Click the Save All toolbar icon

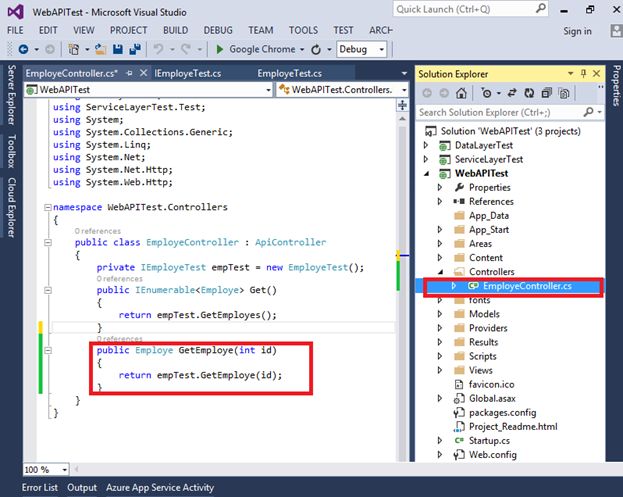[x=135, y=49]
